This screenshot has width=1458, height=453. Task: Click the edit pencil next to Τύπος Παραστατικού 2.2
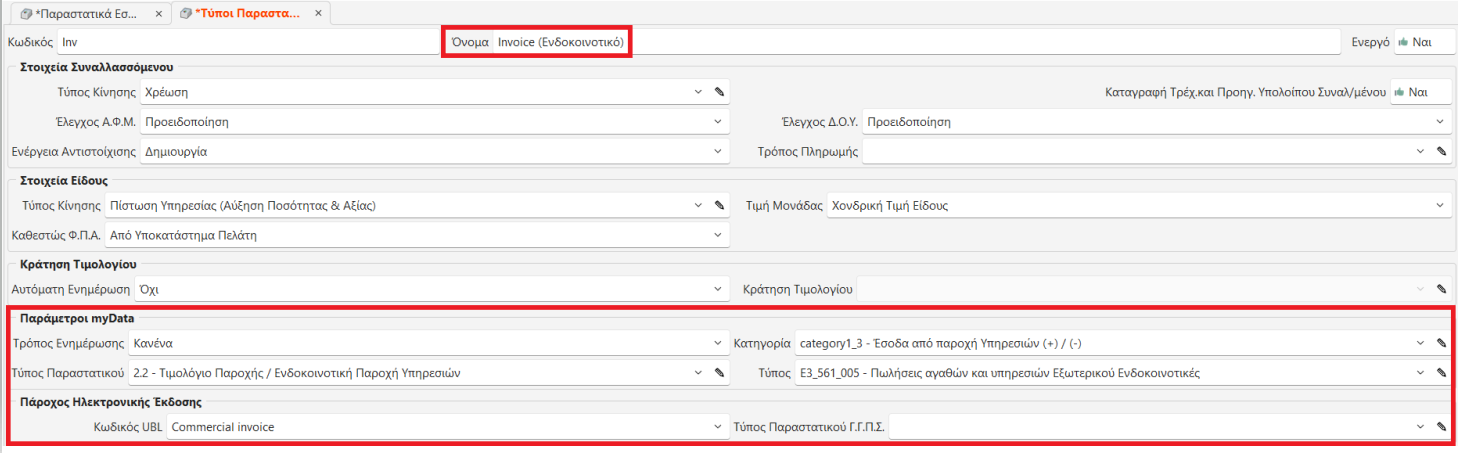click(718, 374)
